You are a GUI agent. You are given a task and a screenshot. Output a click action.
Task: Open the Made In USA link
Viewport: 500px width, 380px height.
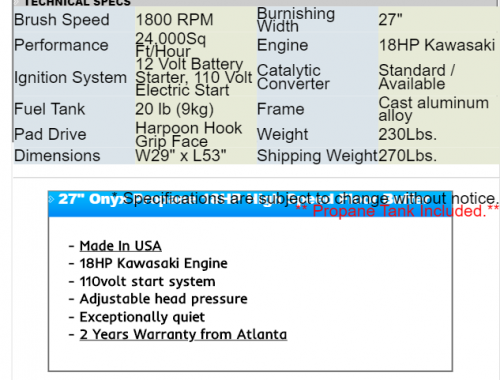[x=120, y=246]
